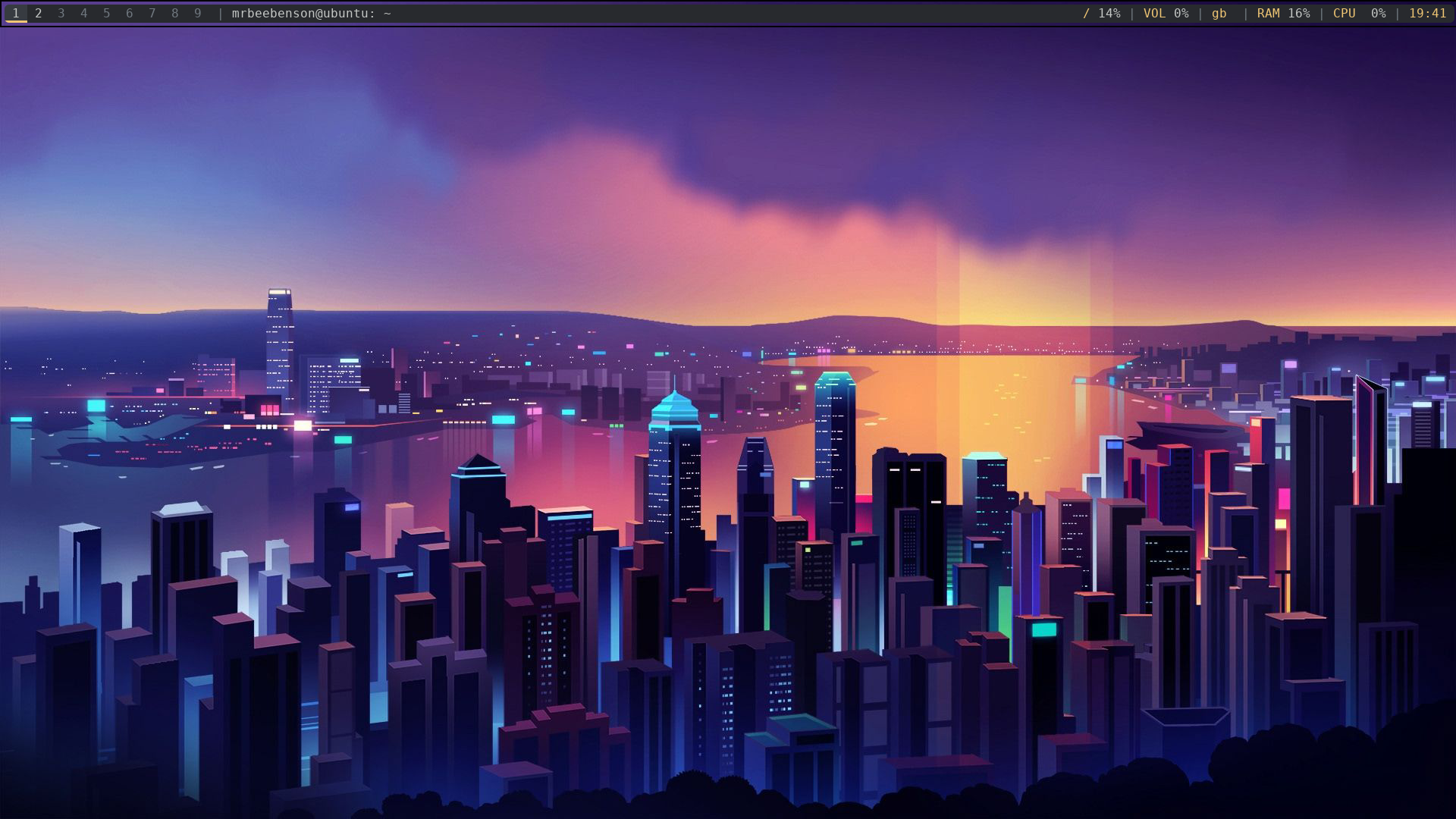
Task: Click the mrbeebenson@ubuntu window title
Action: (311, 14)
